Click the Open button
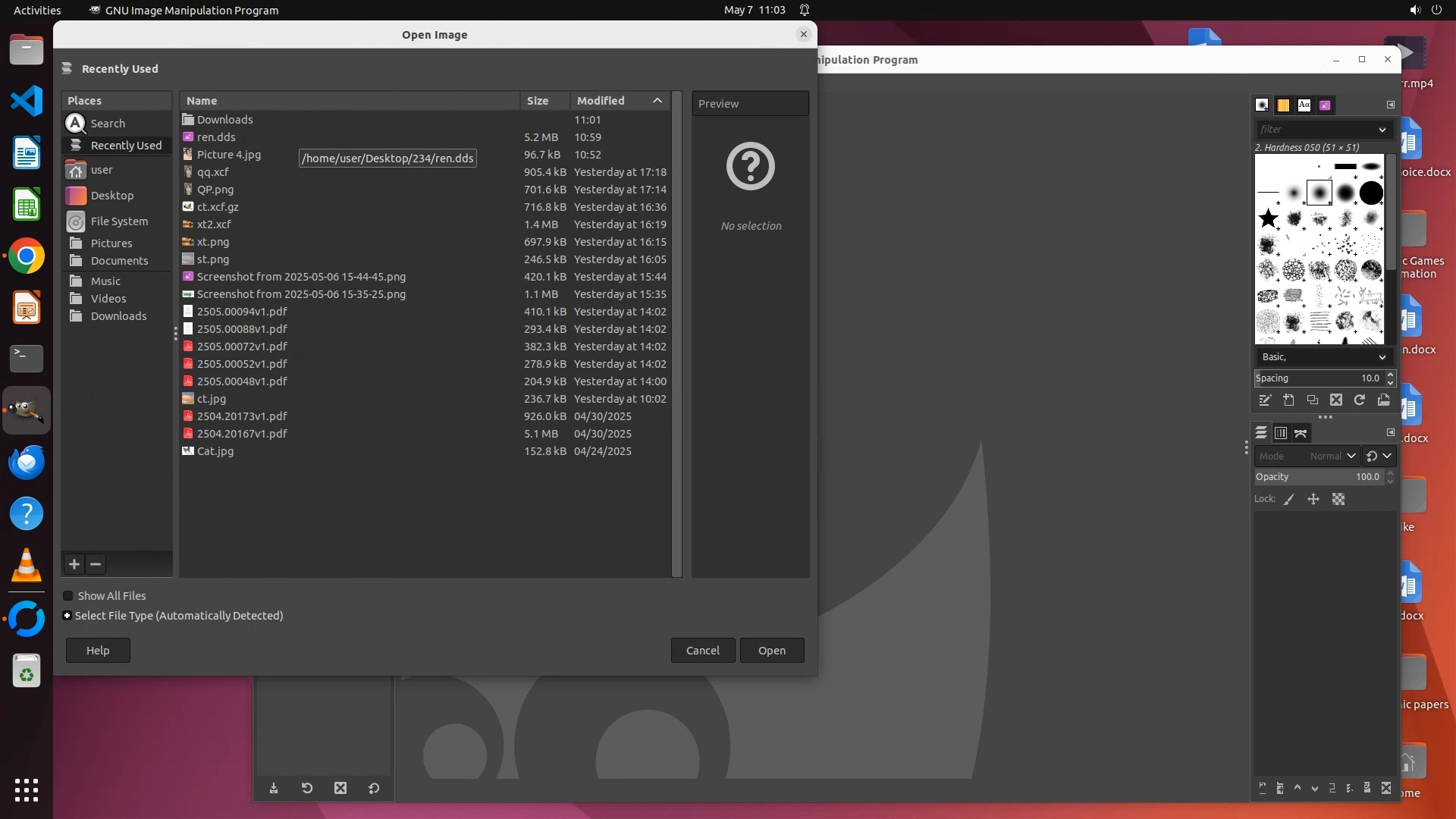1456x819 pixels. click(x=772, y=651)
